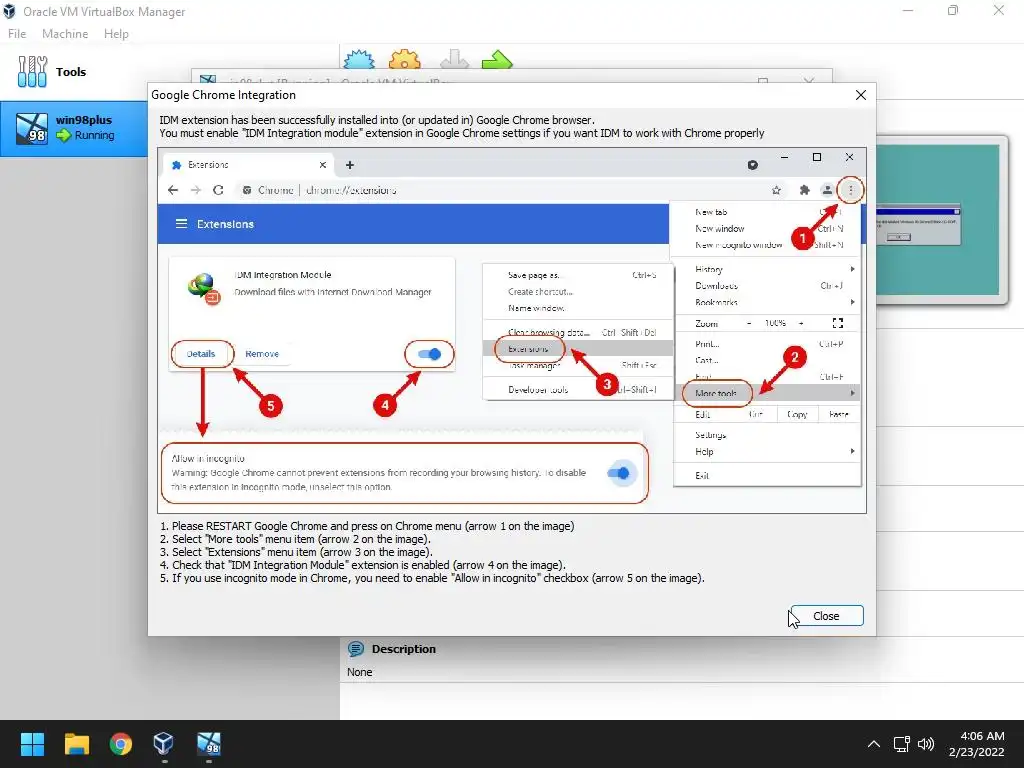Screen dimensions: 1024x768
Task: Open File Explorer from the taskbar
Action: pyautogui.click(x=76, y=744)
